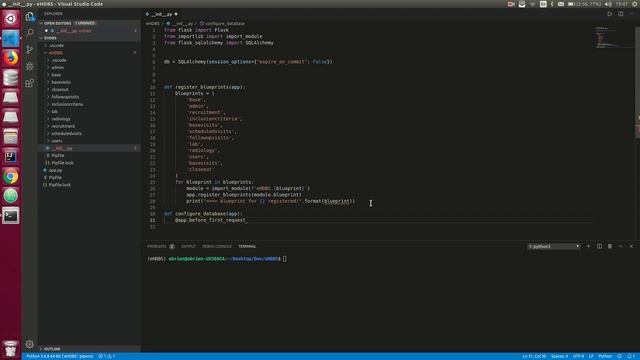Change indentation via Spaces: 4
The image size is (640, 360).
pyautogui.click(x=559, y=356)
